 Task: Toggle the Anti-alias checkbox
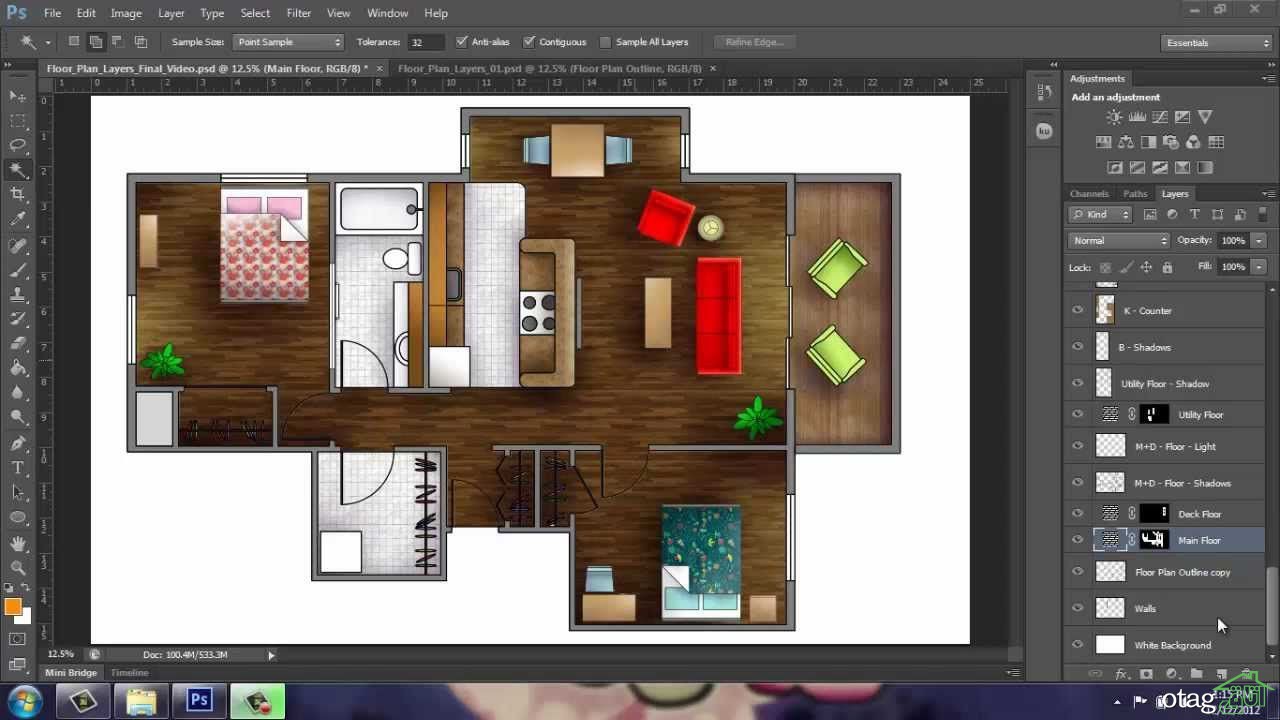pyautogui.click(x=461, y=42)
